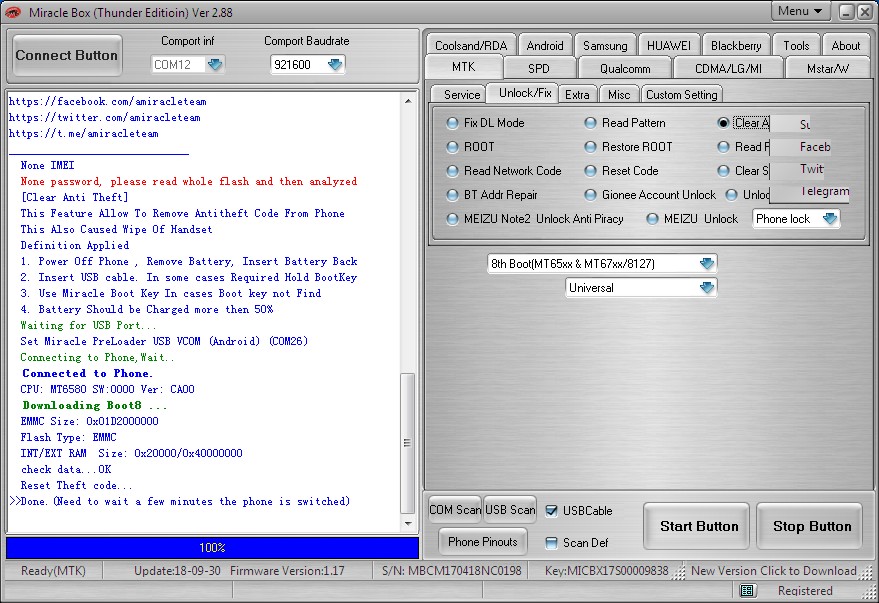Click the log scrollbar up arrow
This screenshot has width=879, height=603.
tap(408, 101)
